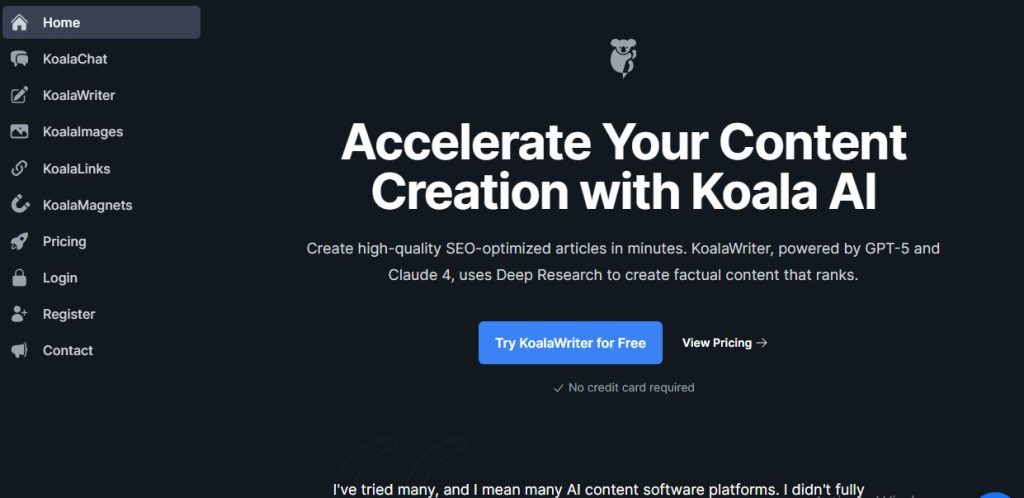
Task: Click the Register user-plus icon
Action: 20,314
